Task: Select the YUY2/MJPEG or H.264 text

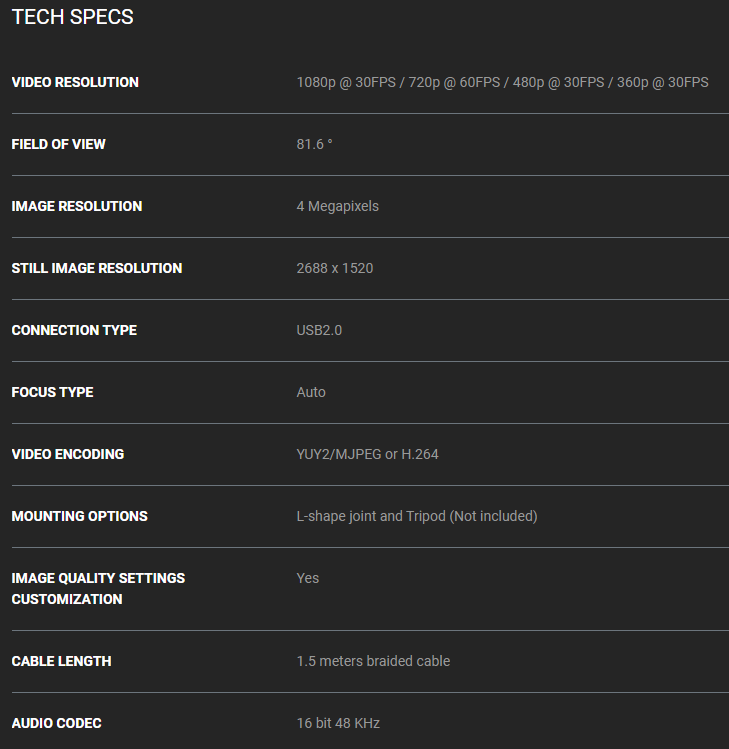Action: pyautogui.click(x=367, y=454)
